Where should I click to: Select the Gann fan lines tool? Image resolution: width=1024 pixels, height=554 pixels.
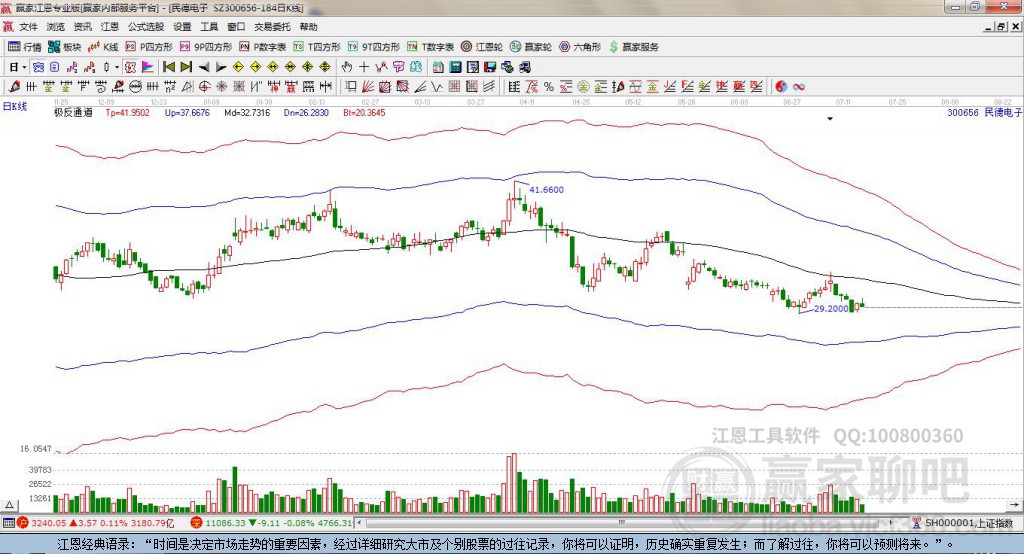coord(368,86)
